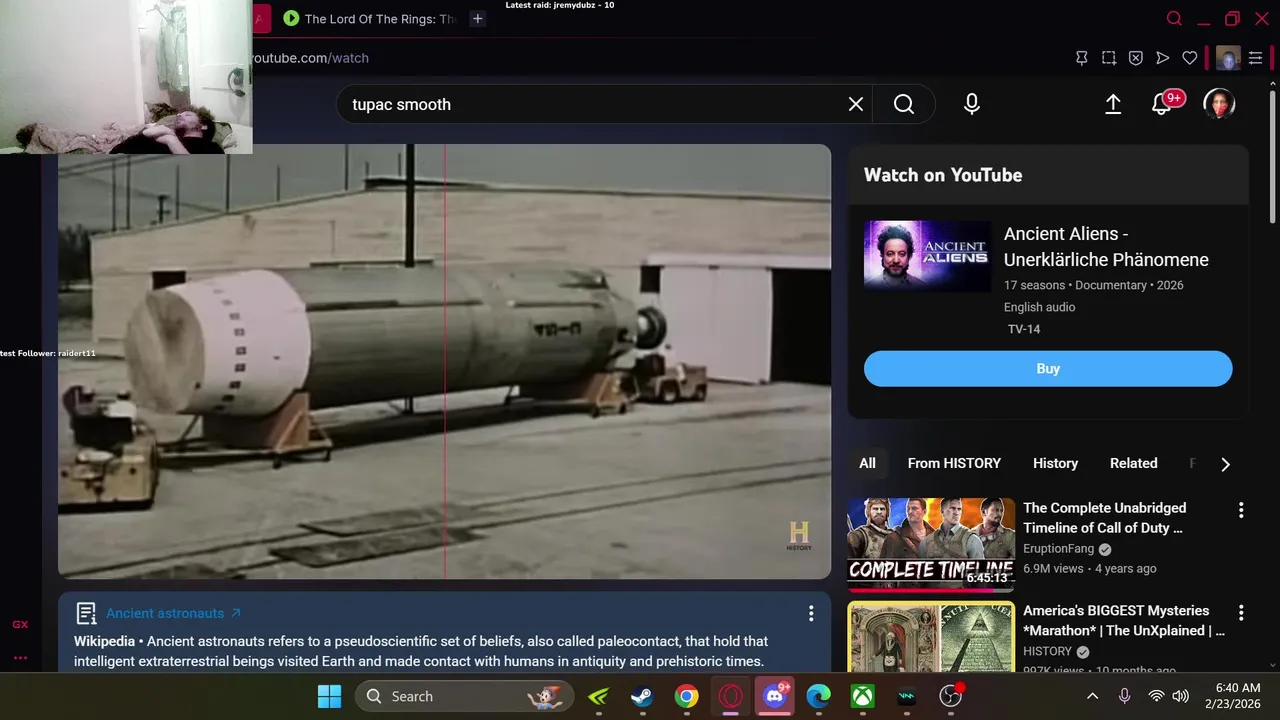The width and height of the screenshot is (1280, 720).
Task: Open a new browser tab with plus
Action: tap(478, 19)
